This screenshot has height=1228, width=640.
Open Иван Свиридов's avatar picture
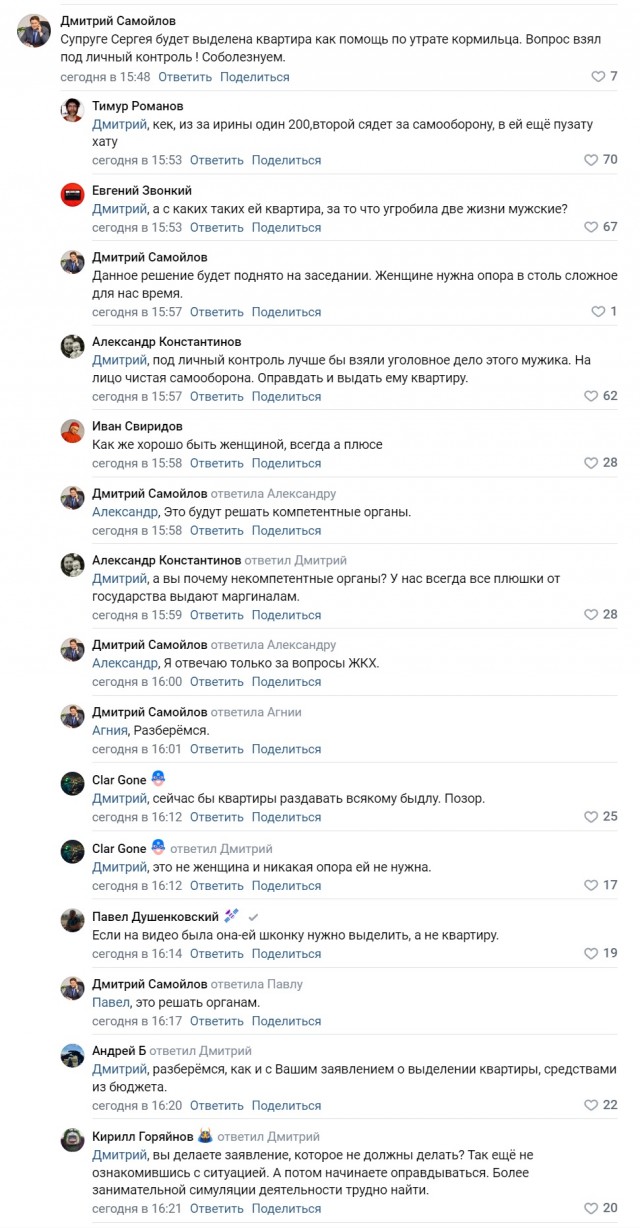pos(72,430)
